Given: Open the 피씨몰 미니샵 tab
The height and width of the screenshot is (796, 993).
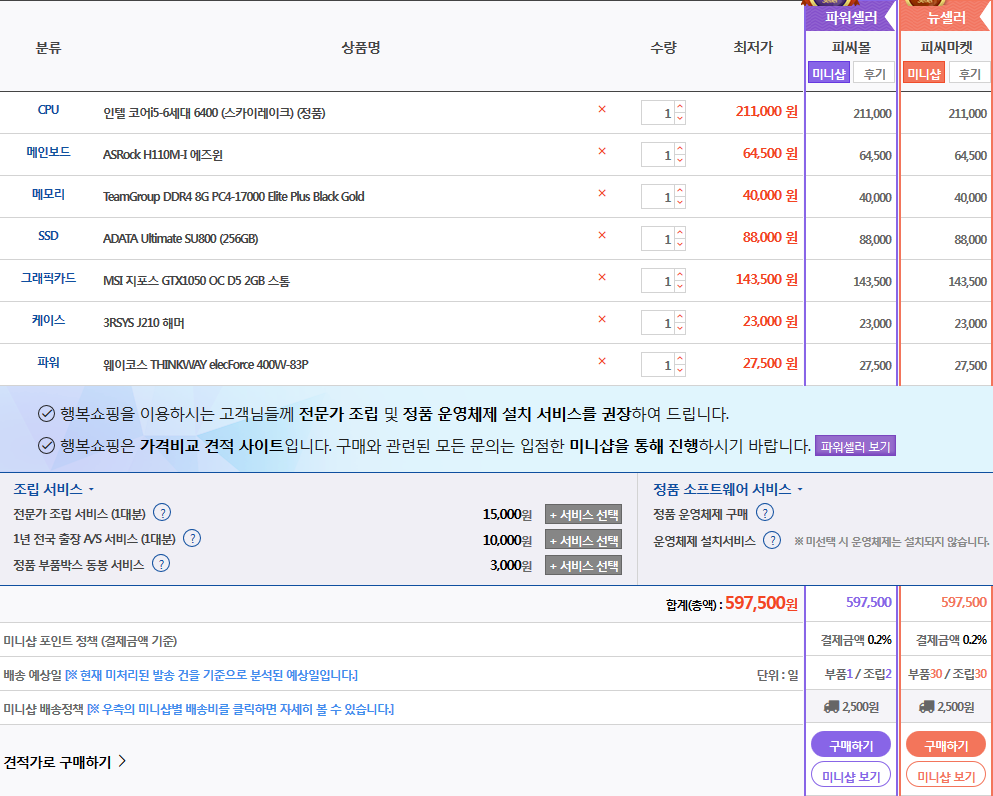Looking at the screenshot, I should pyautogui.click(x=828, y=74).
